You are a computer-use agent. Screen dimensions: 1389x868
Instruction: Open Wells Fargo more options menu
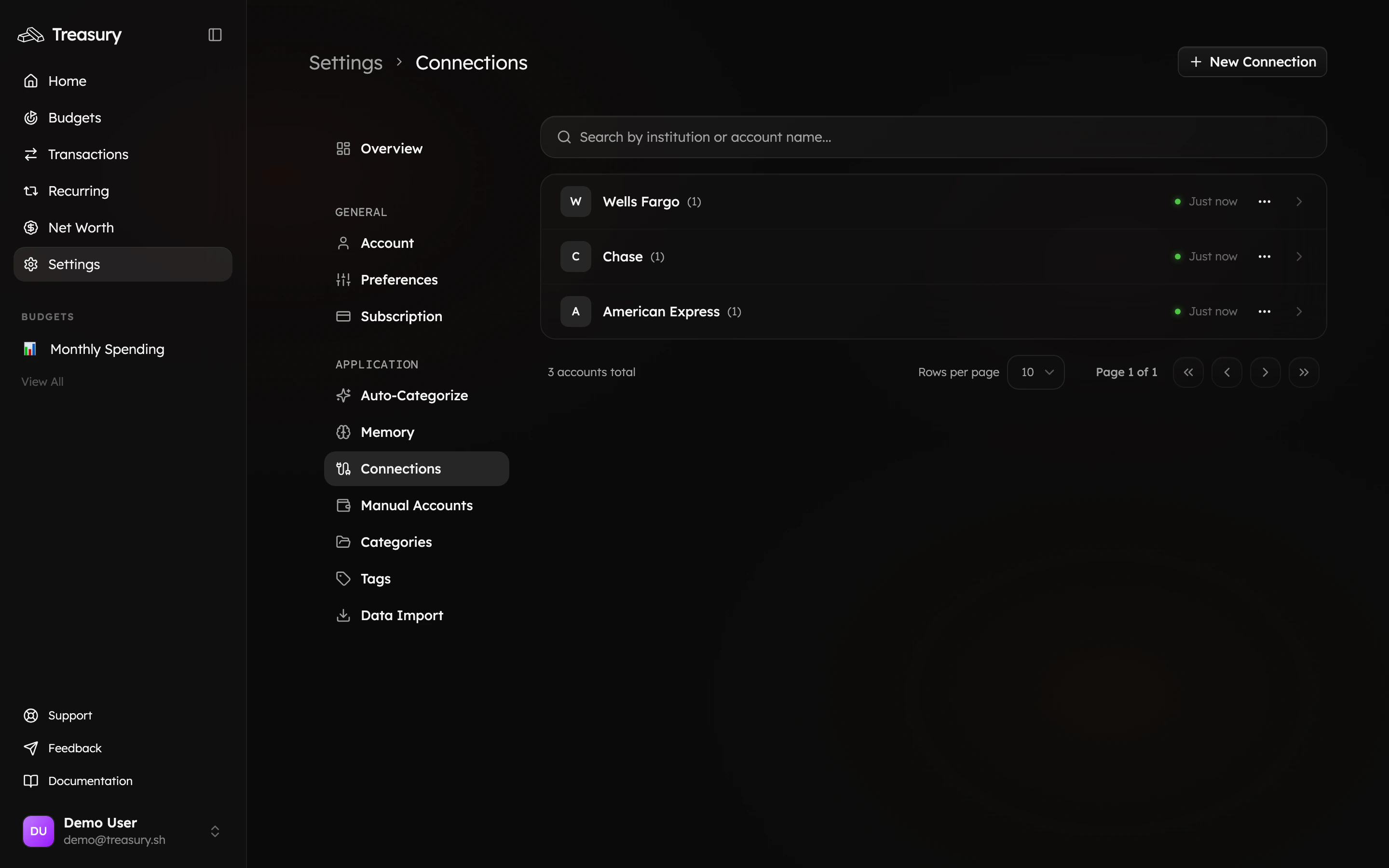[1265, 202]
